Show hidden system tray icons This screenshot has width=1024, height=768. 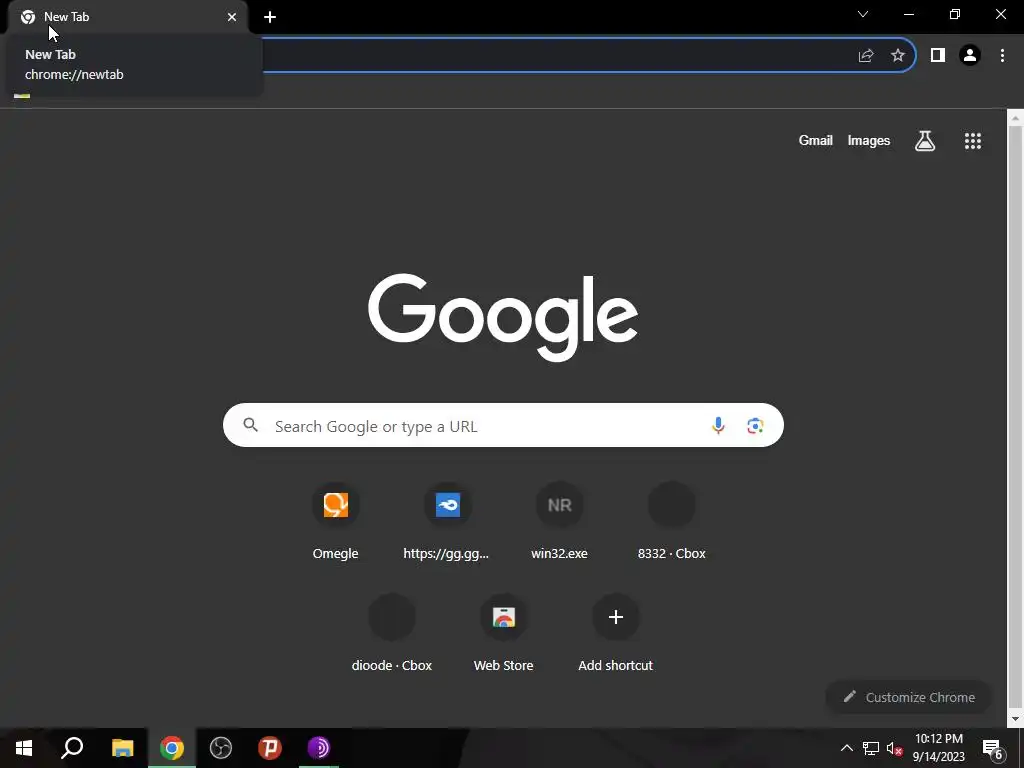pos(846,748)
